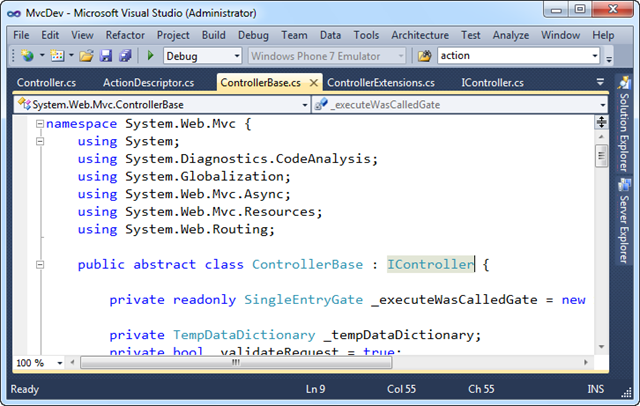
Task: Switch to the Controller.cs tab
Action: coord(47,83)
